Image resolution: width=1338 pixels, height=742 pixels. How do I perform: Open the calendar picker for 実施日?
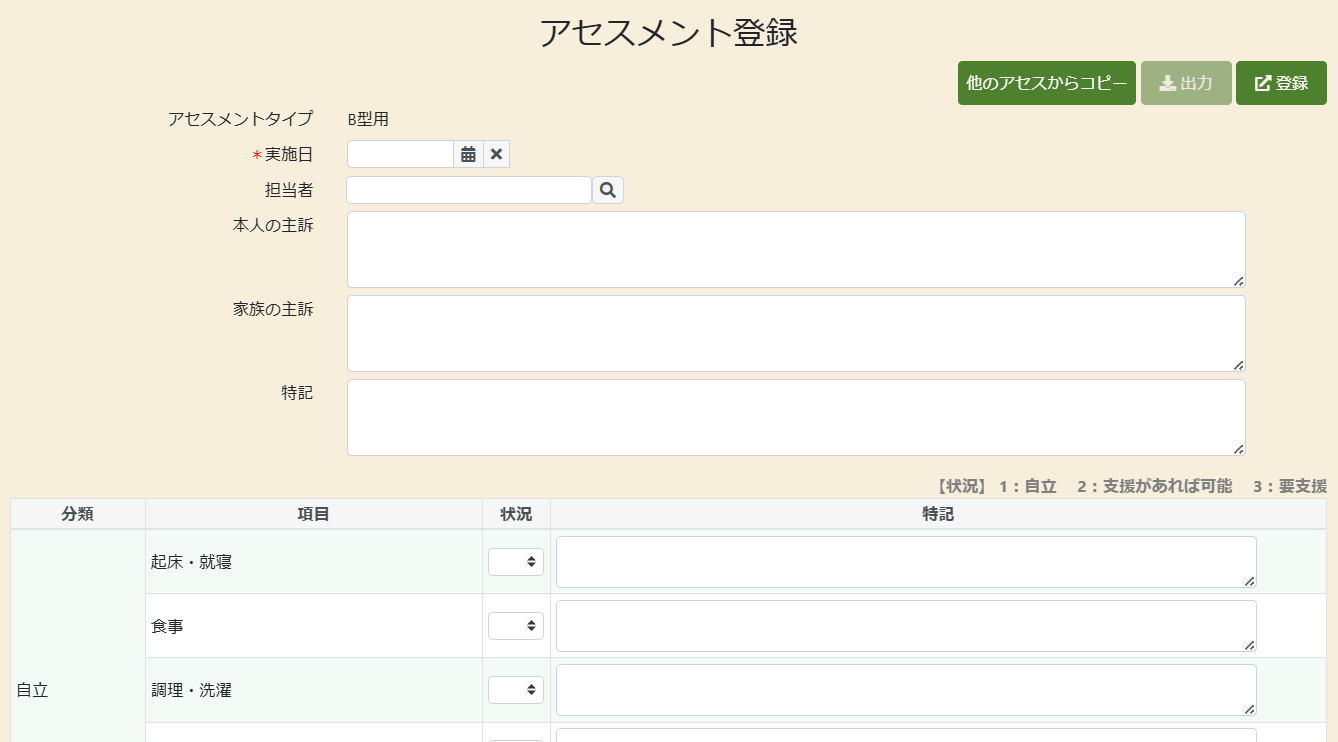[x=468, y=154]
